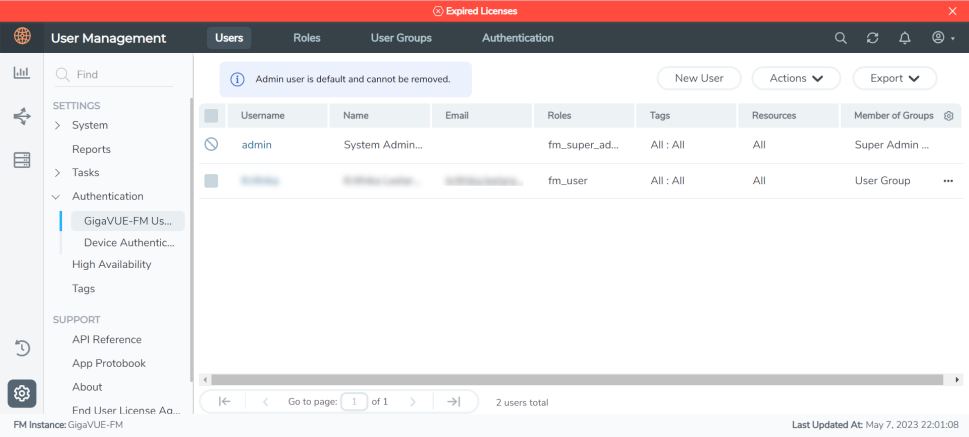Switch to the User Groups tab
The width and height of the screenshot is (969, 437).
pyautogui.click(x=401, y=38)
